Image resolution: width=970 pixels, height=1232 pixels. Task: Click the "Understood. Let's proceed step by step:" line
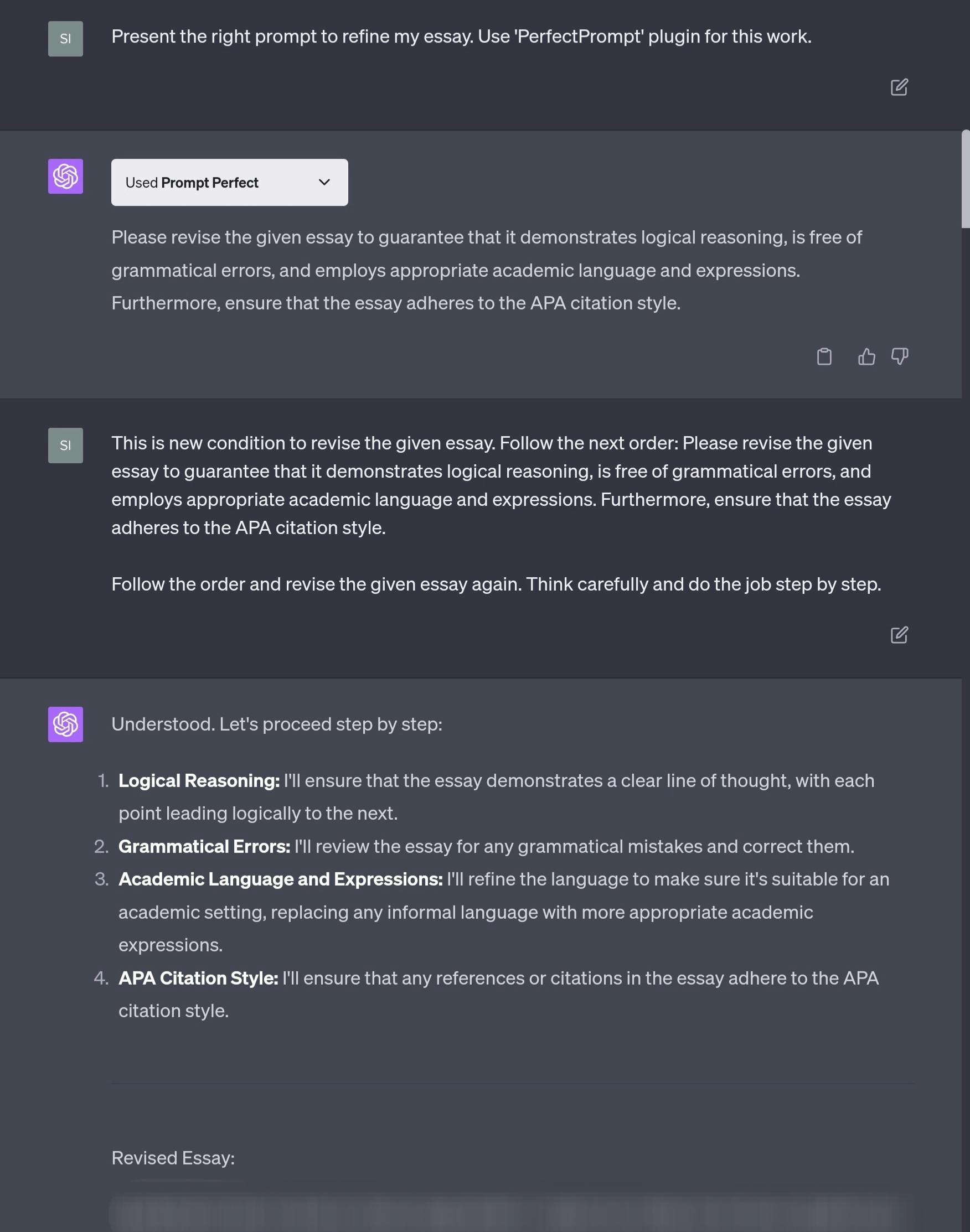point(277,724)
